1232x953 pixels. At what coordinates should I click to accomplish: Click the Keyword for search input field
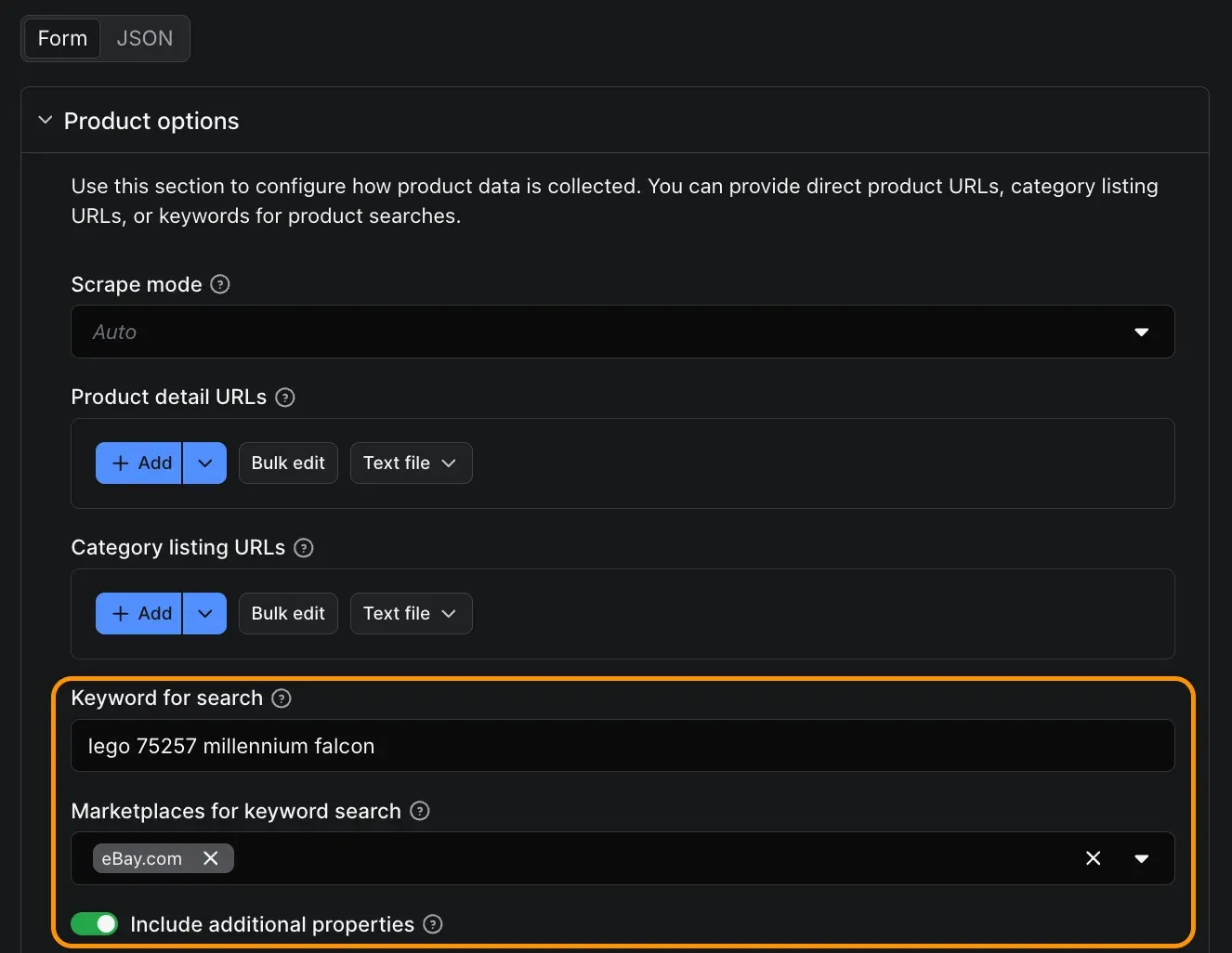point(623,746)
